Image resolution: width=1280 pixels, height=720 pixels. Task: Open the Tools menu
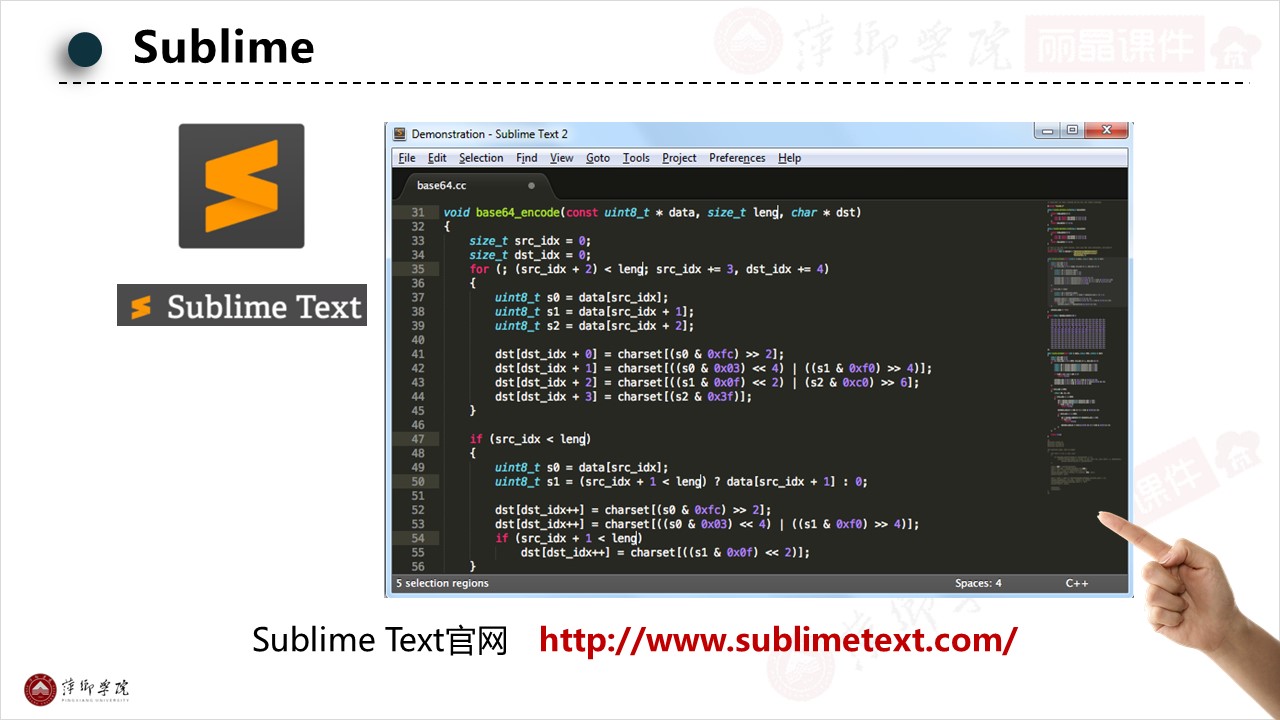636,158
